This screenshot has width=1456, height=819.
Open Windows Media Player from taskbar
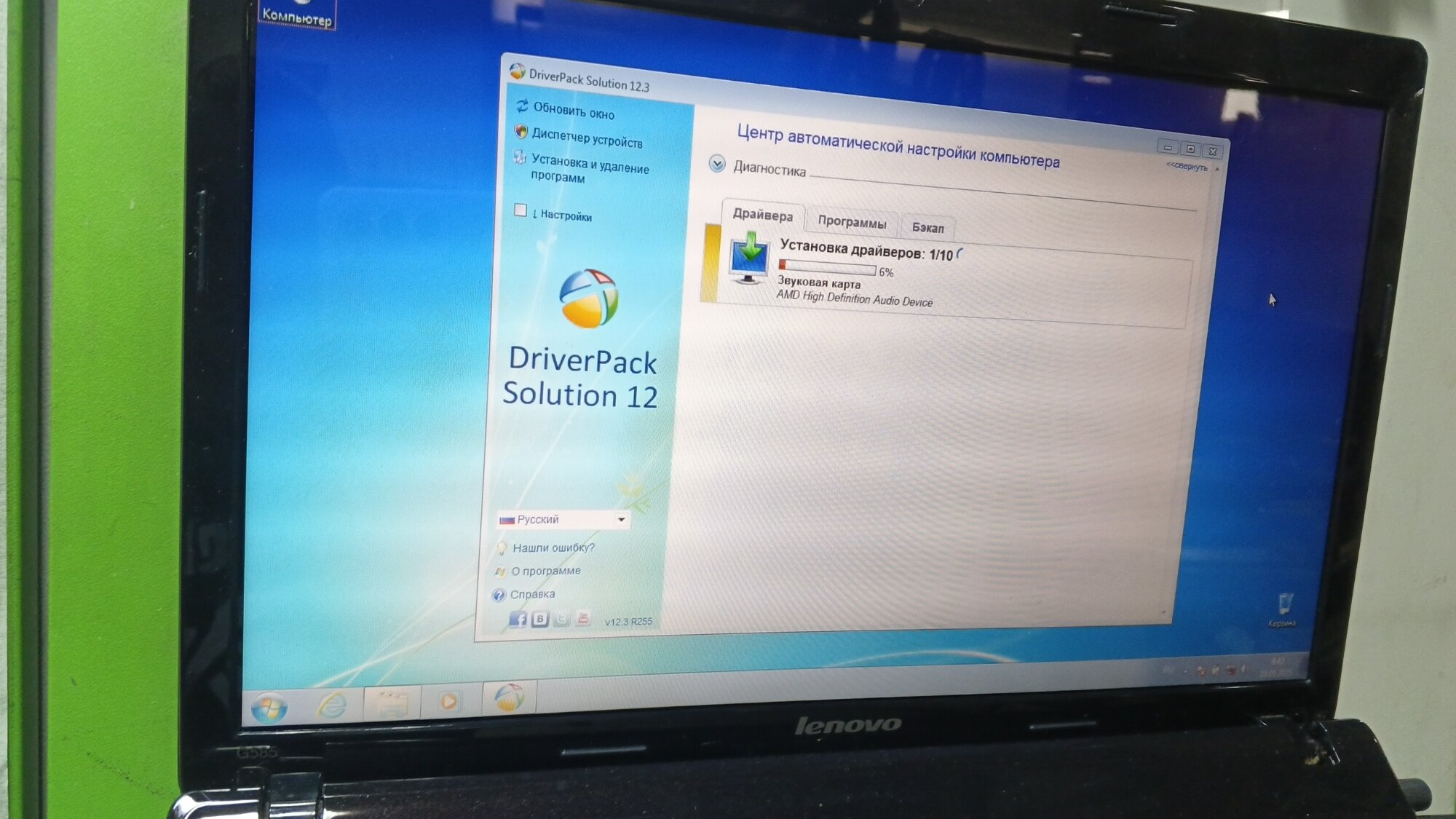pyautogui.click(x=449, y=701)
